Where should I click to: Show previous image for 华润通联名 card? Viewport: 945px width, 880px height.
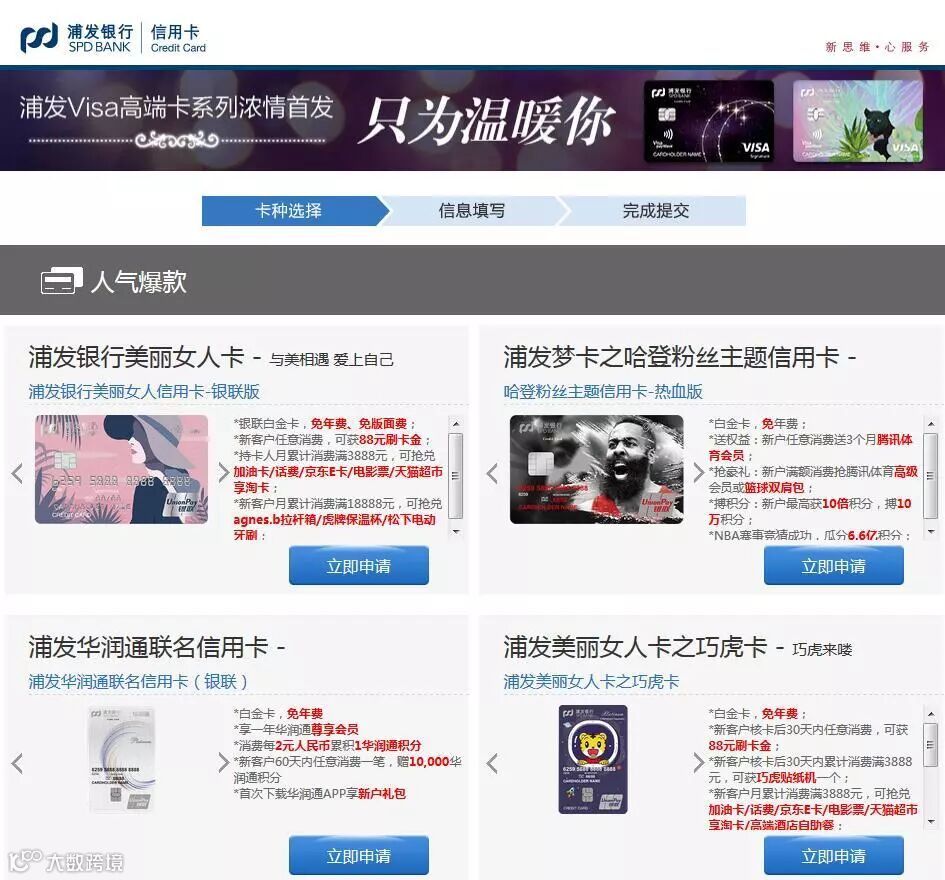(x=17, y=763)
